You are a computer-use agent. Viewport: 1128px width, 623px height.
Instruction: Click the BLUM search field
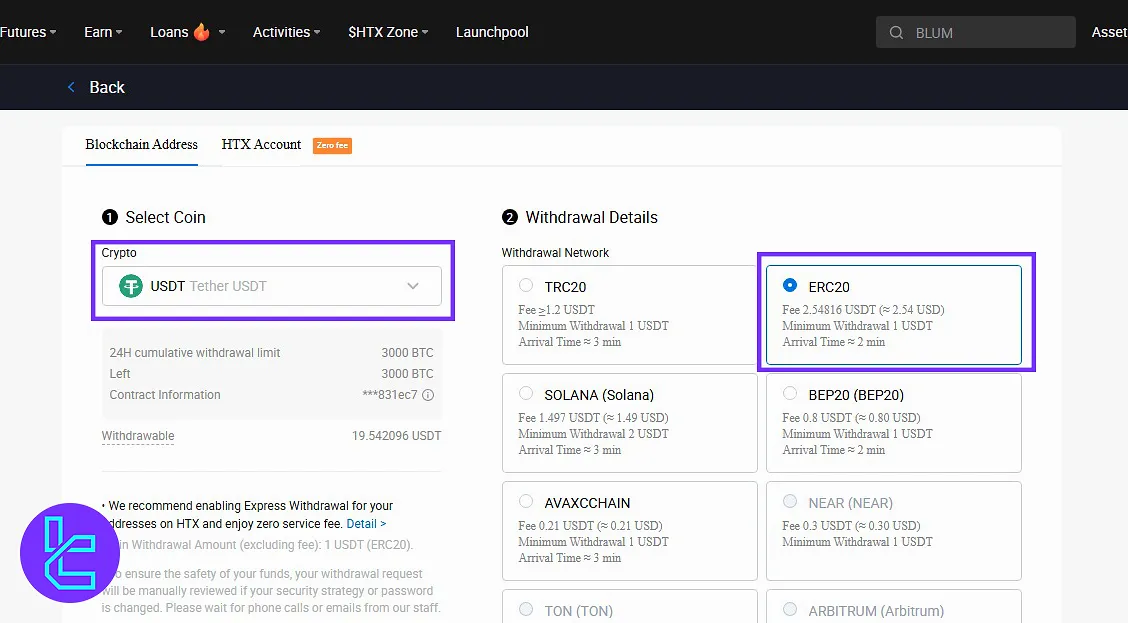(975, 32)
